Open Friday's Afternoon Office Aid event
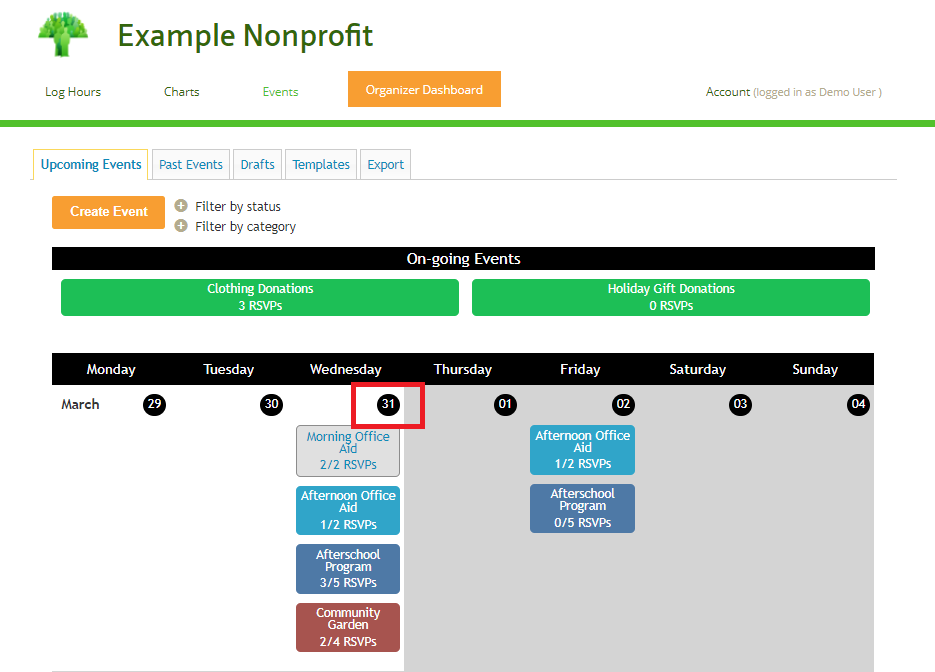 [x=582, y=450]
